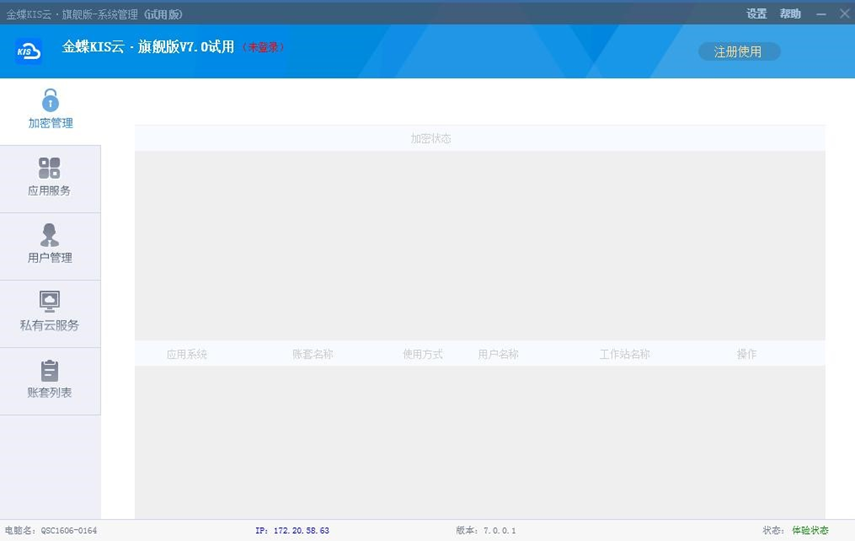Click the computer name QSC1606-0164 text
Viewport: 855px width, 541px height.
[x=69, y=530]
